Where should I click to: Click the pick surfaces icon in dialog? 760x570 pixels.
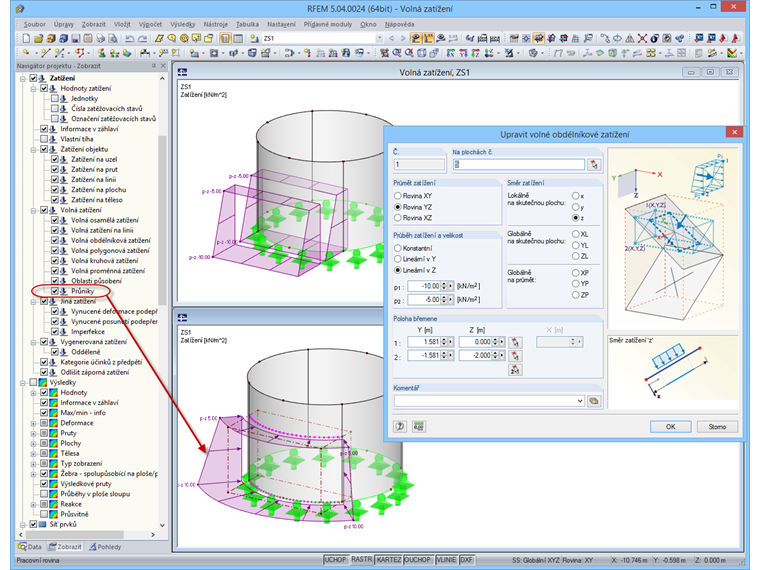594,165
